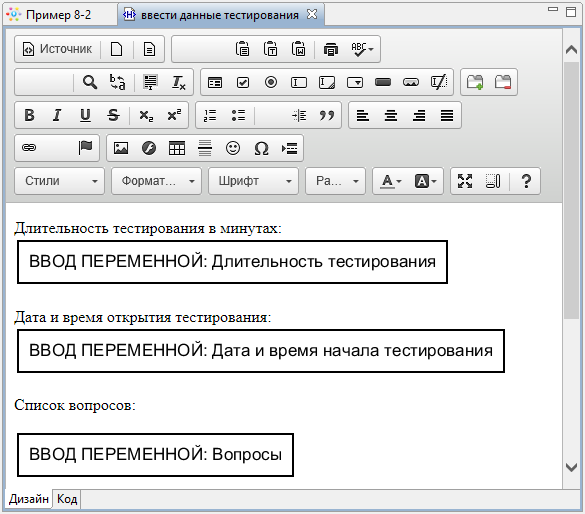Insert smiley emoticon
The width and height of the screenshot is (585, 514).
pos(233,148)
